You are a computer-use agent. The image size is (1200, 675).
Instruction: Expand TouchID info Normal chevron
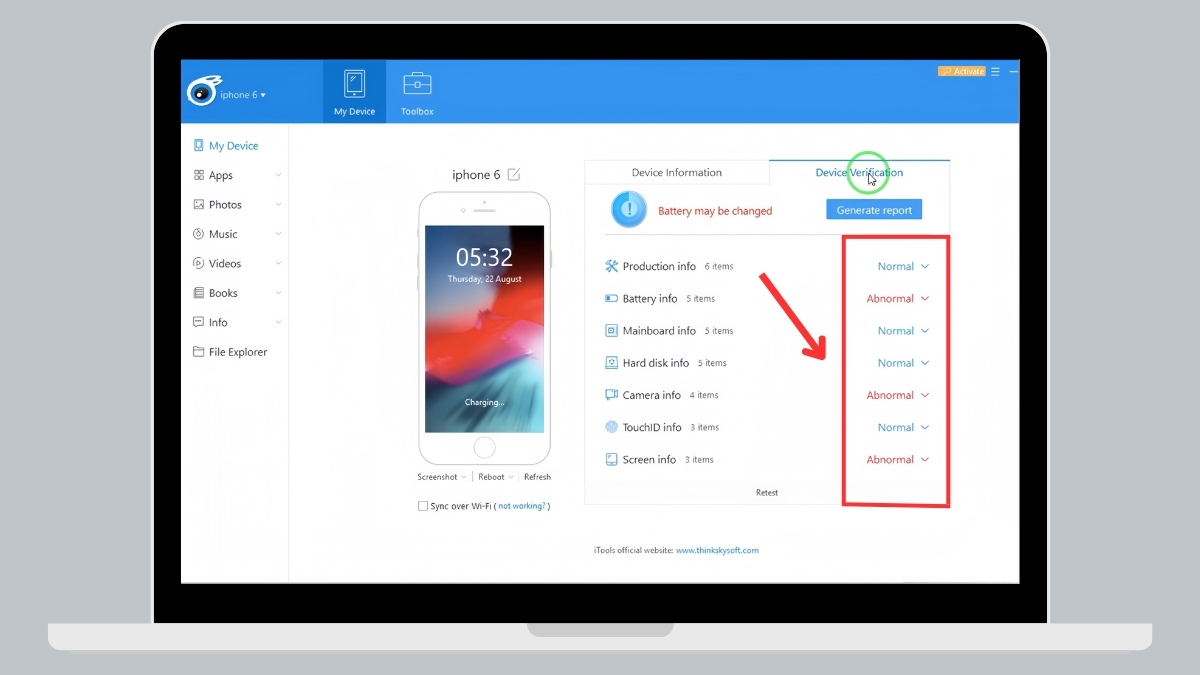(925, 427)
